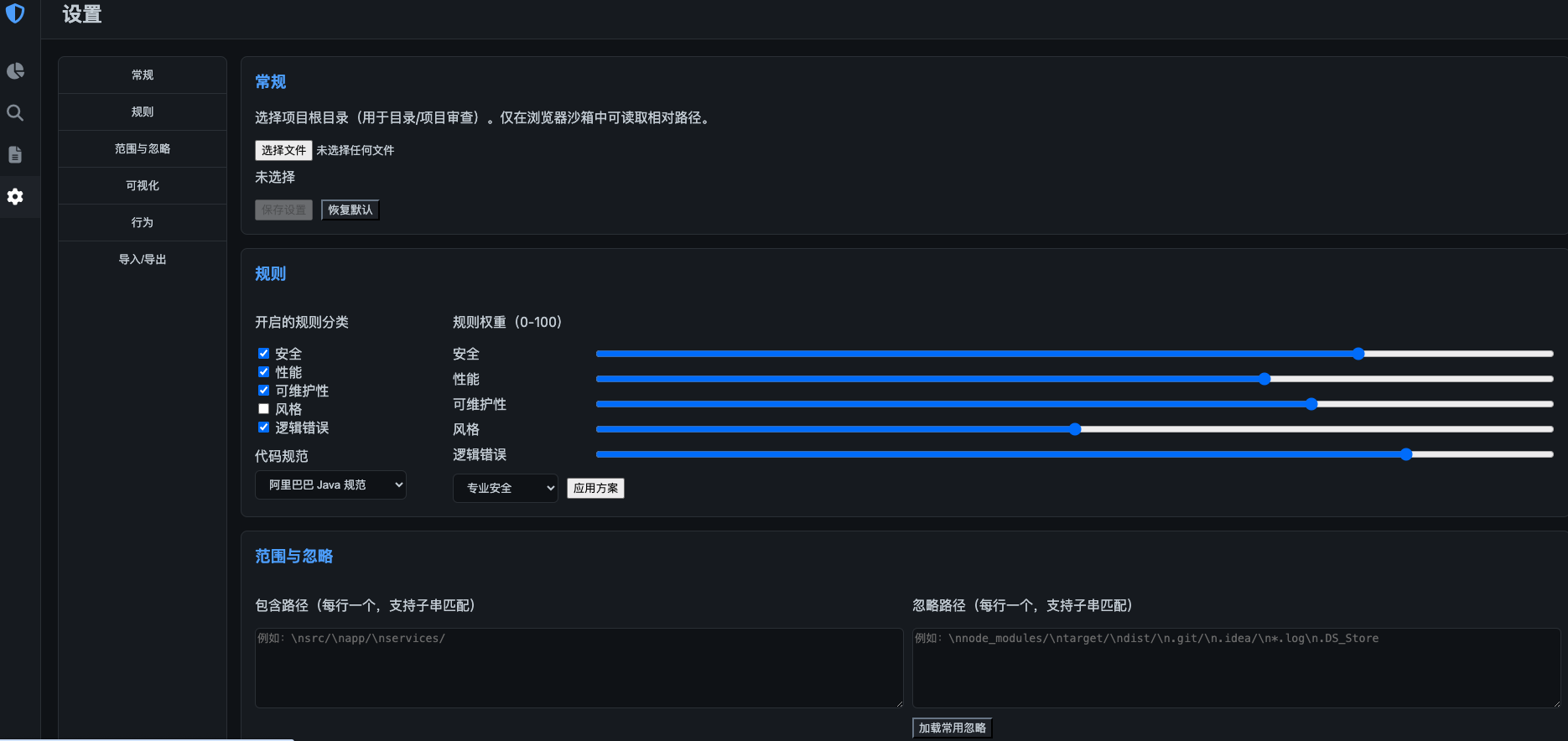Click the 风格 weight slider handle
This screenshot has height=741, width=1568.
[x=1075, y=429]
